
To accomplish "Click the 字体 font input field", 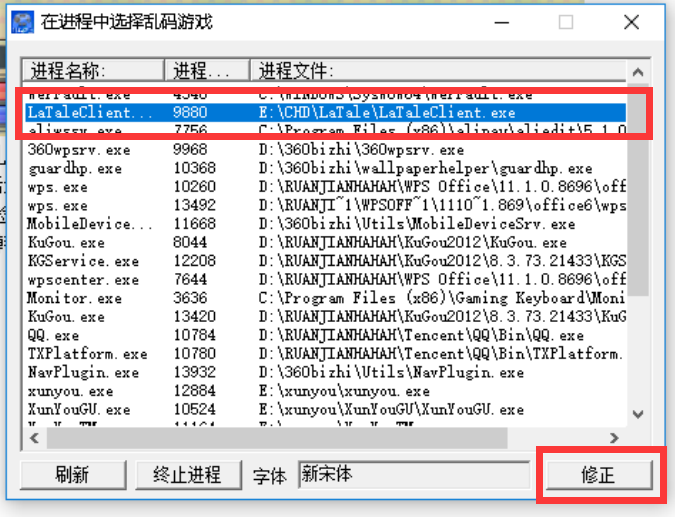I will (414, 474).
